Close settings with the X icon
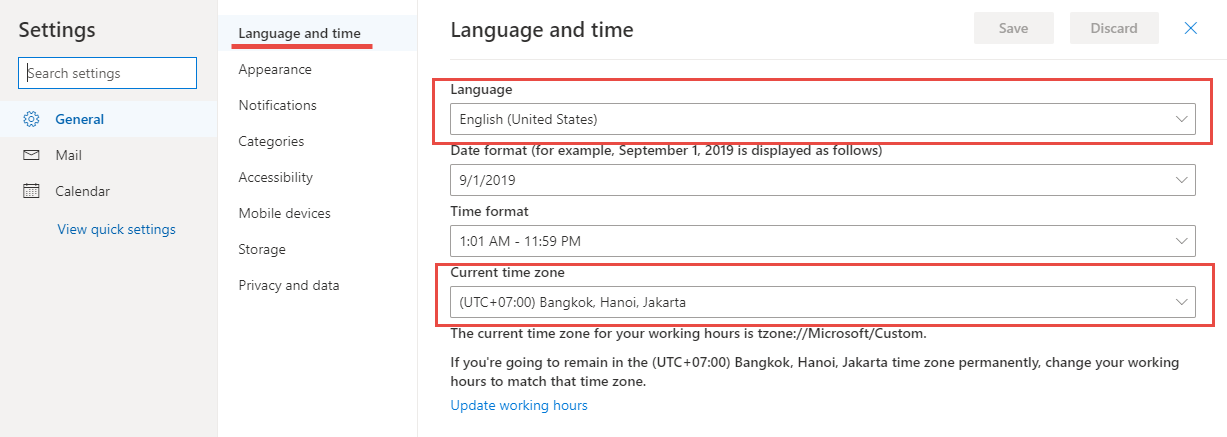This screenshot has width=1227, height=437. click(x=1190, y=28)
